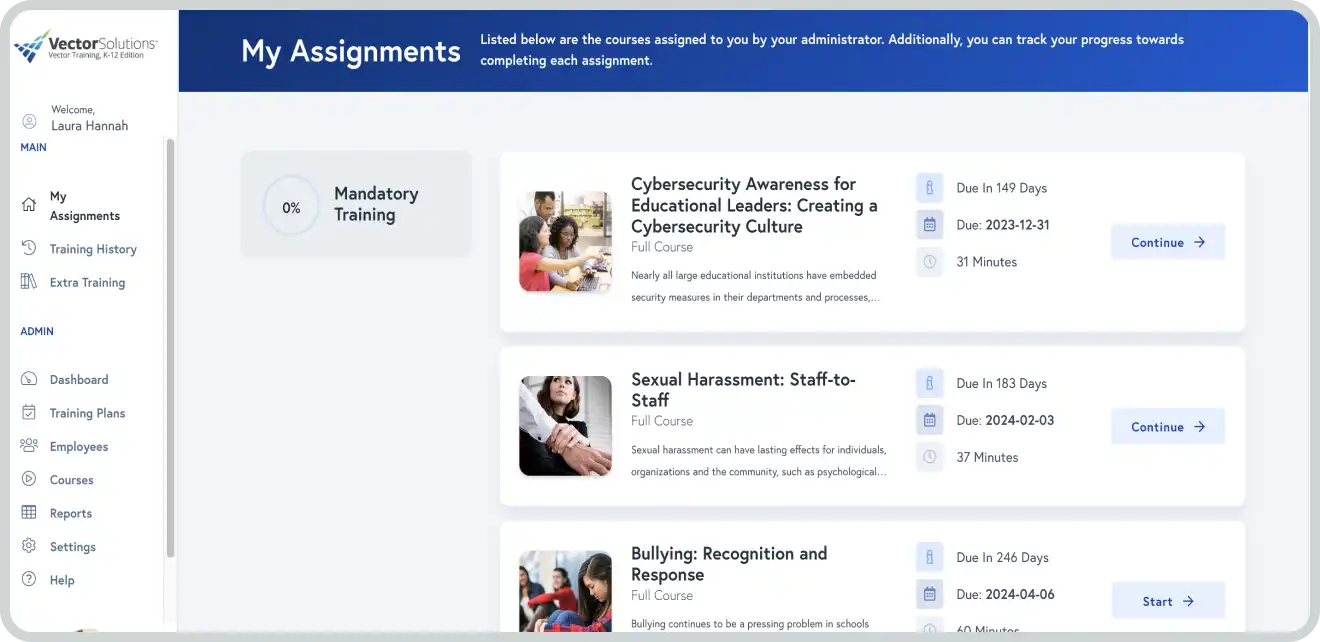Continue the Sexual Harassment Staff-to-Staff course
The image size is (1320, 642).
tap(1167, 427)
